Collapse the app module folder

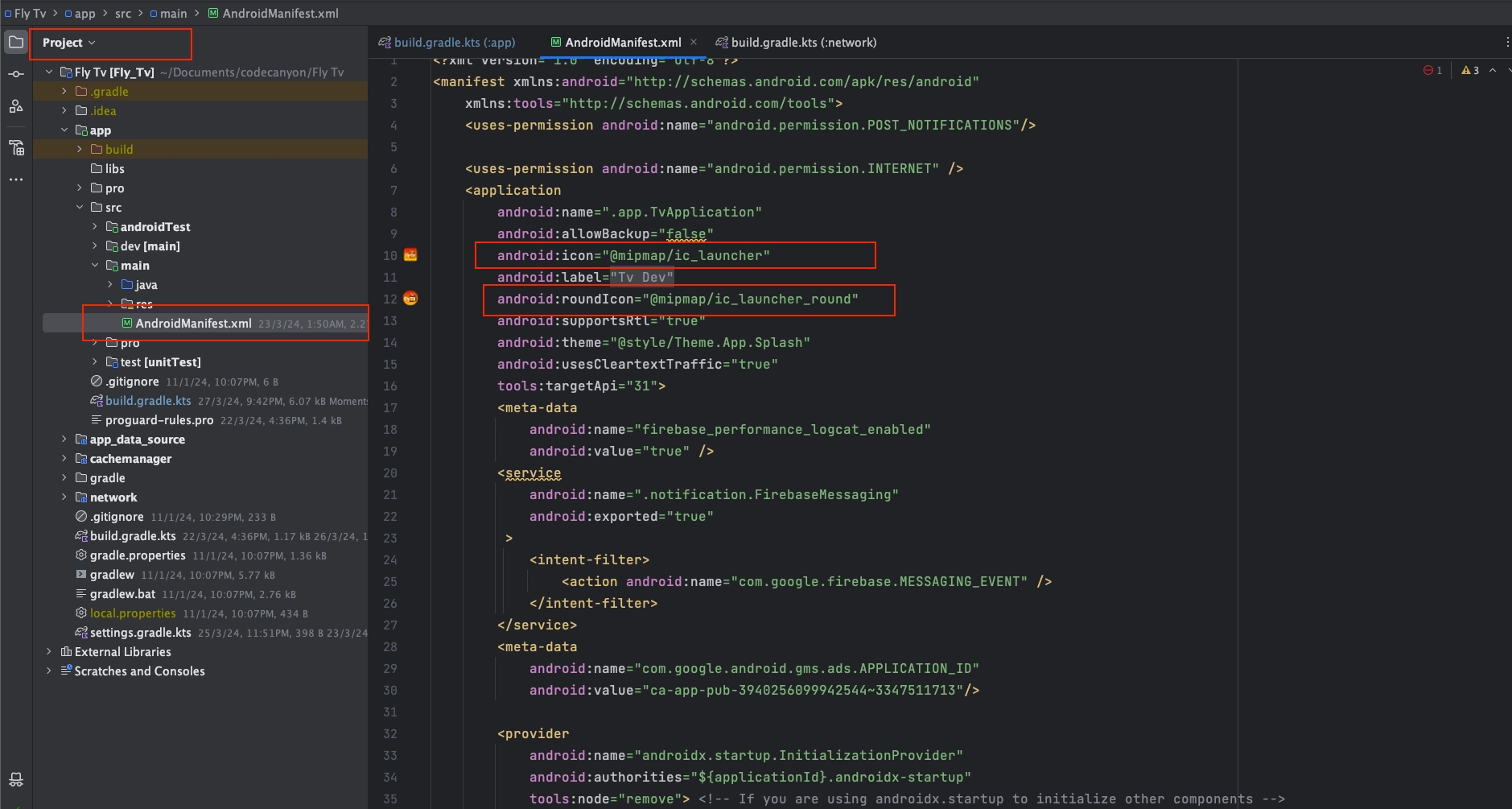(x=64, y=130)
